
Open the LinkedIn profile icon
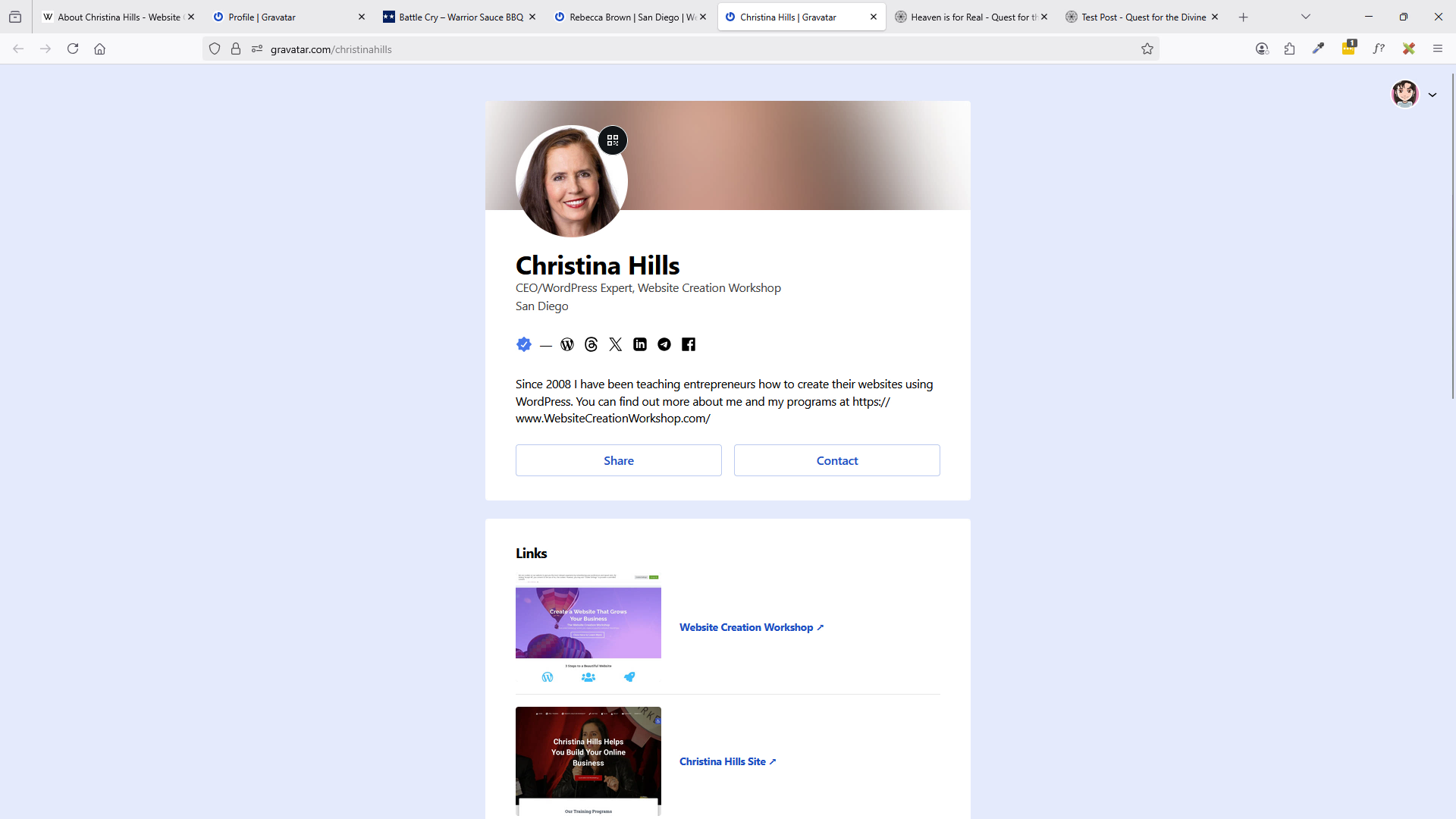[640, 344]
